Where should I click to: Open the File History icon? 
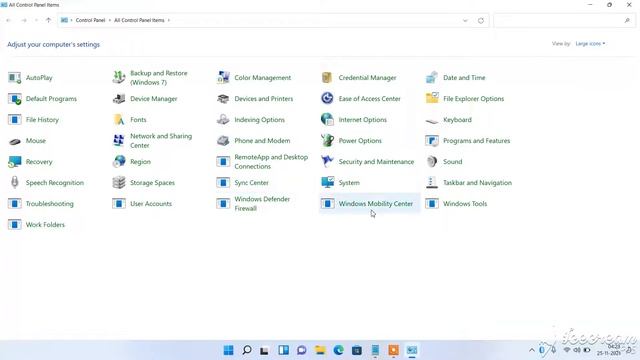tap(15, 120)
